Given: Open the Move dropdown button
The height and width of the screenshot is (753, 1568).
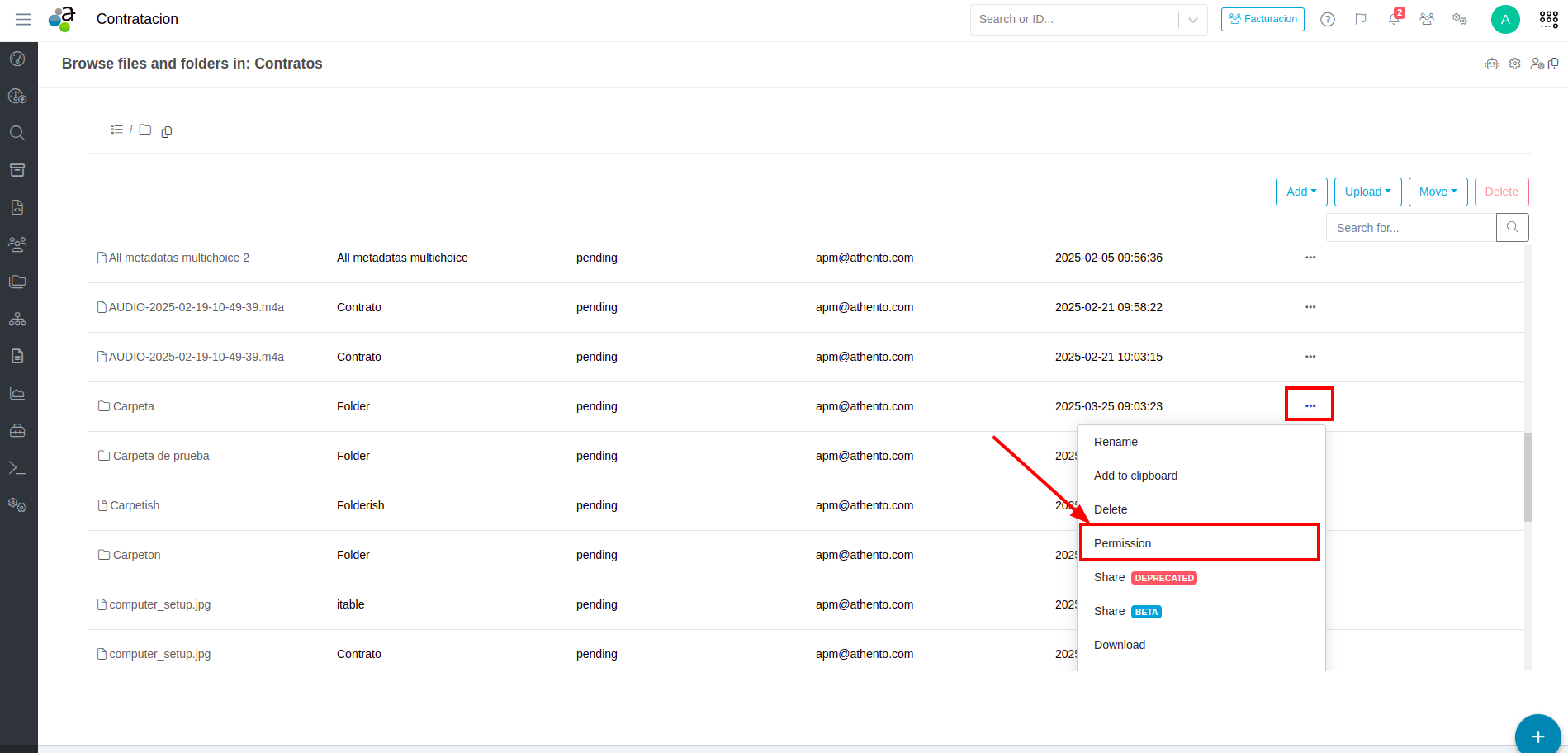Looking at the screenshot, I should click(x=1438, y=192).
